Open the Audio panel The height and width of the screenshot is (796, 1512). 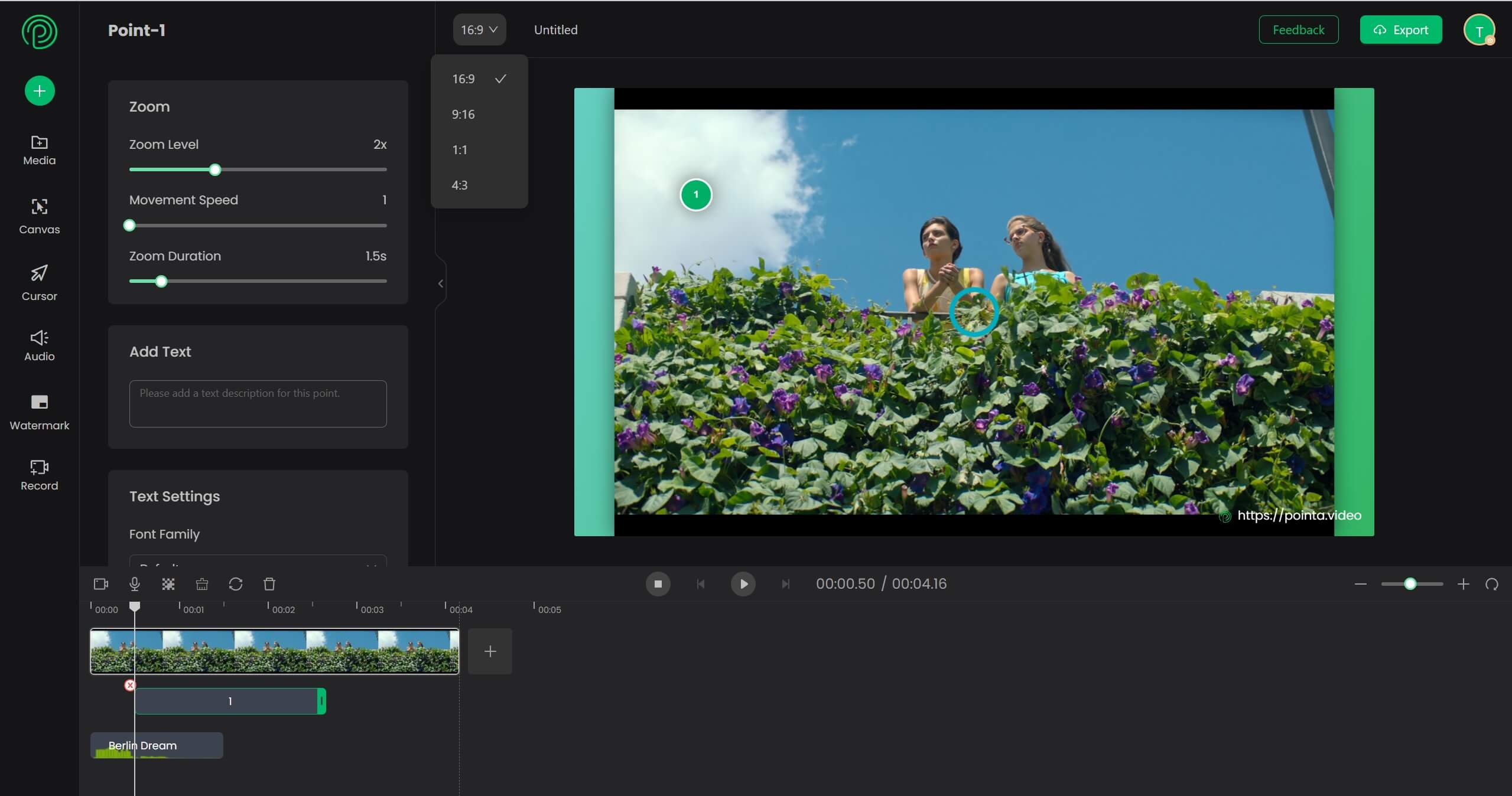(39, 344)
